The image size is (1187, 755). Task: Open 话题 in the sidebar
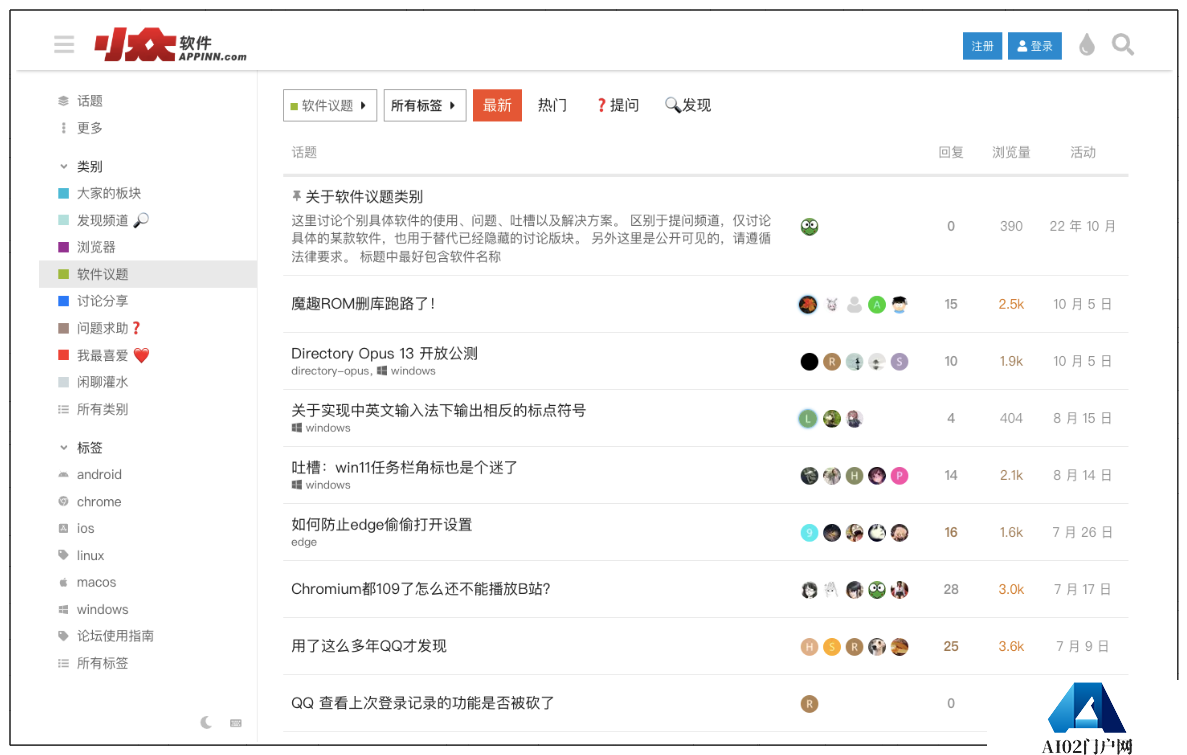[x=89, y=101]
